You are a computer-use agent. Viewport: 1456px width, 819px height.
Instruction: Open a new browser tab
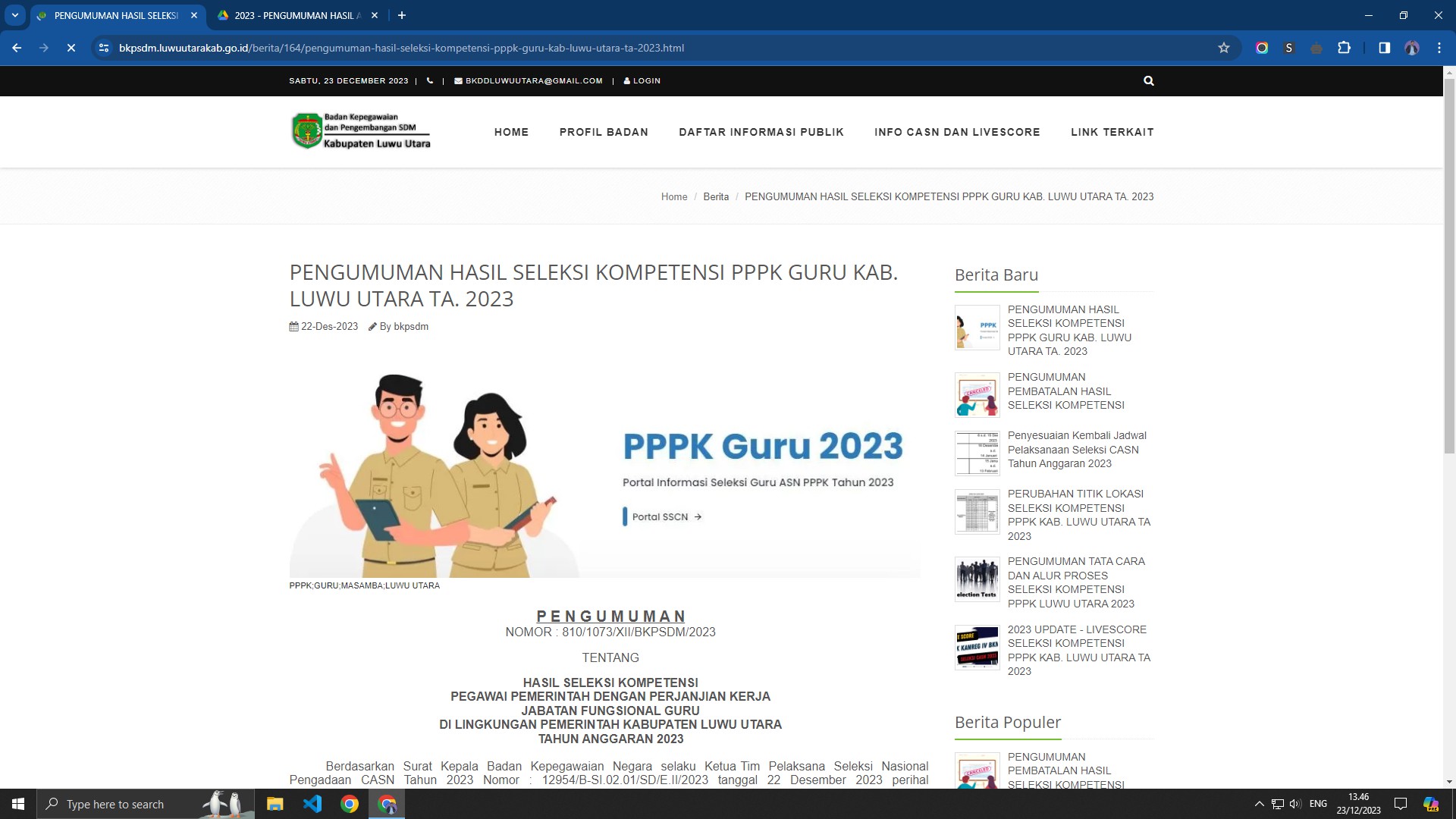click(x=402, y=15)
